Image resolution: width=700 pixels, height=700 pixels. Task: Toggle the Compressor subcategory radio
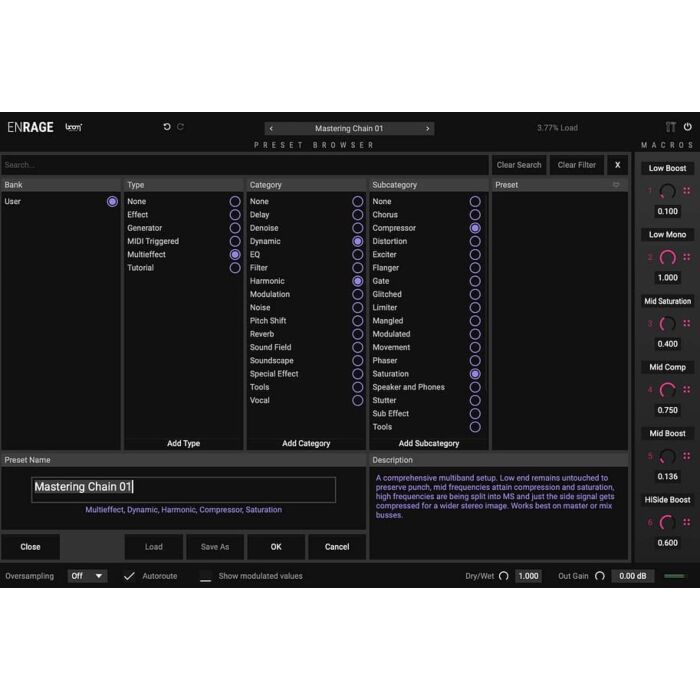475,228
